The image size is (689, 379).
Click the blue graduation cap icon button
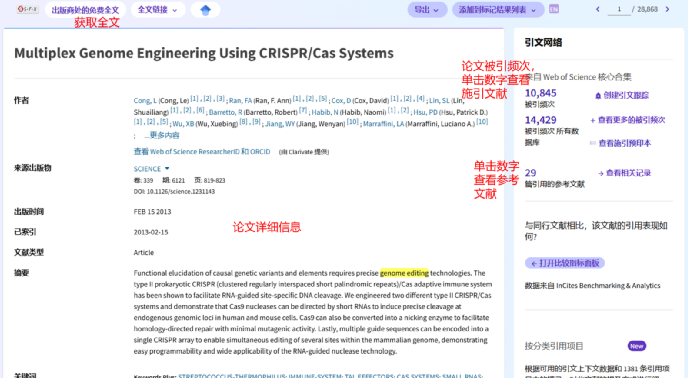pos(205,10)
